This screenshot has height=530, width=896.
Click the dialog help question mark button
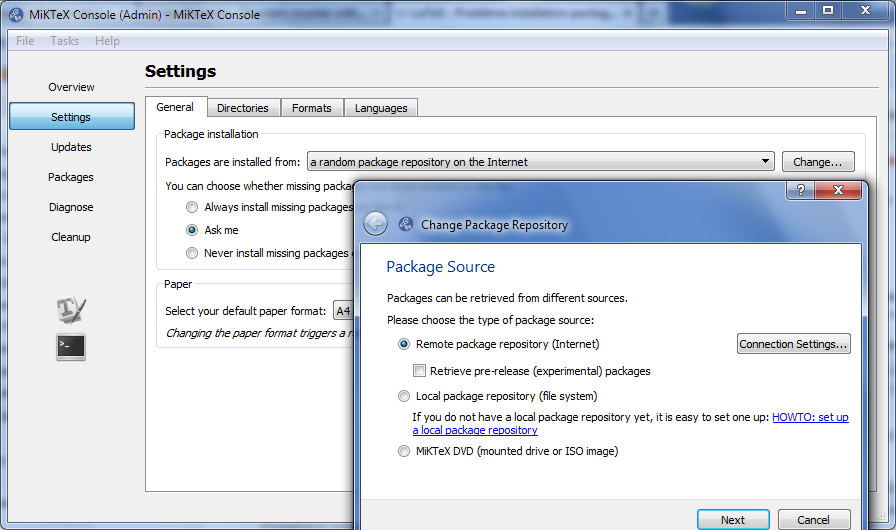[x=801, y=190]
